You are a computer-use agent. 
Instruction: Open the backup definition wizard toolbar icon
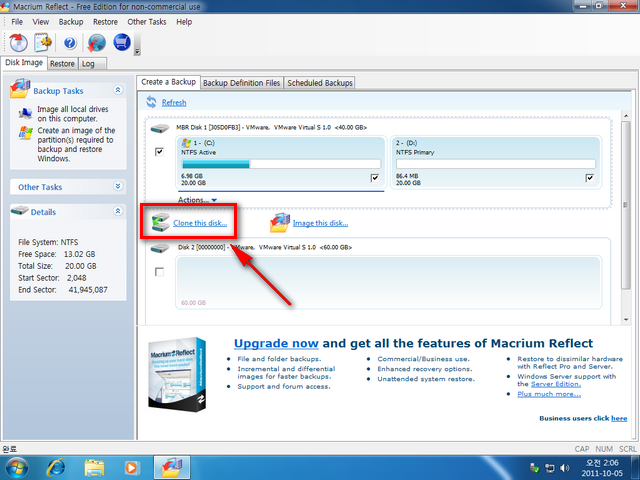point(43,42)
